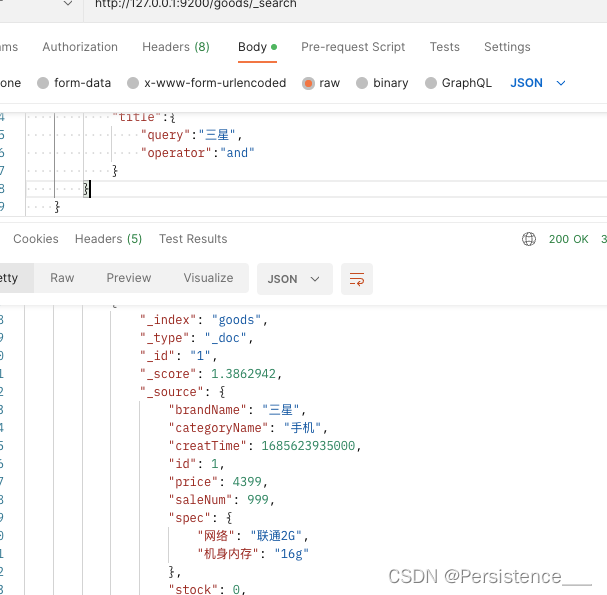View response Headers (5) tab
The height and width of the screenshot is (595, 607).
click(108, 239)
